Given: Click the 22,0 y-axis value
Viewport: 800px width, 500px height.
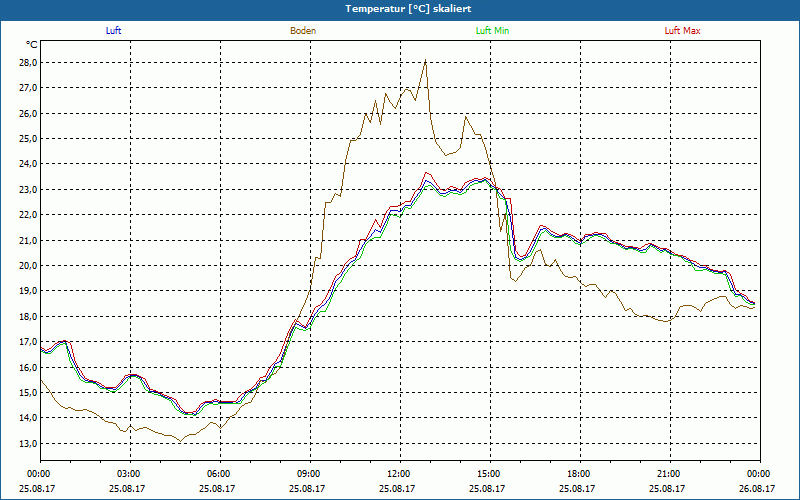Looking at the screenshot, I should [x=29, y=215].
